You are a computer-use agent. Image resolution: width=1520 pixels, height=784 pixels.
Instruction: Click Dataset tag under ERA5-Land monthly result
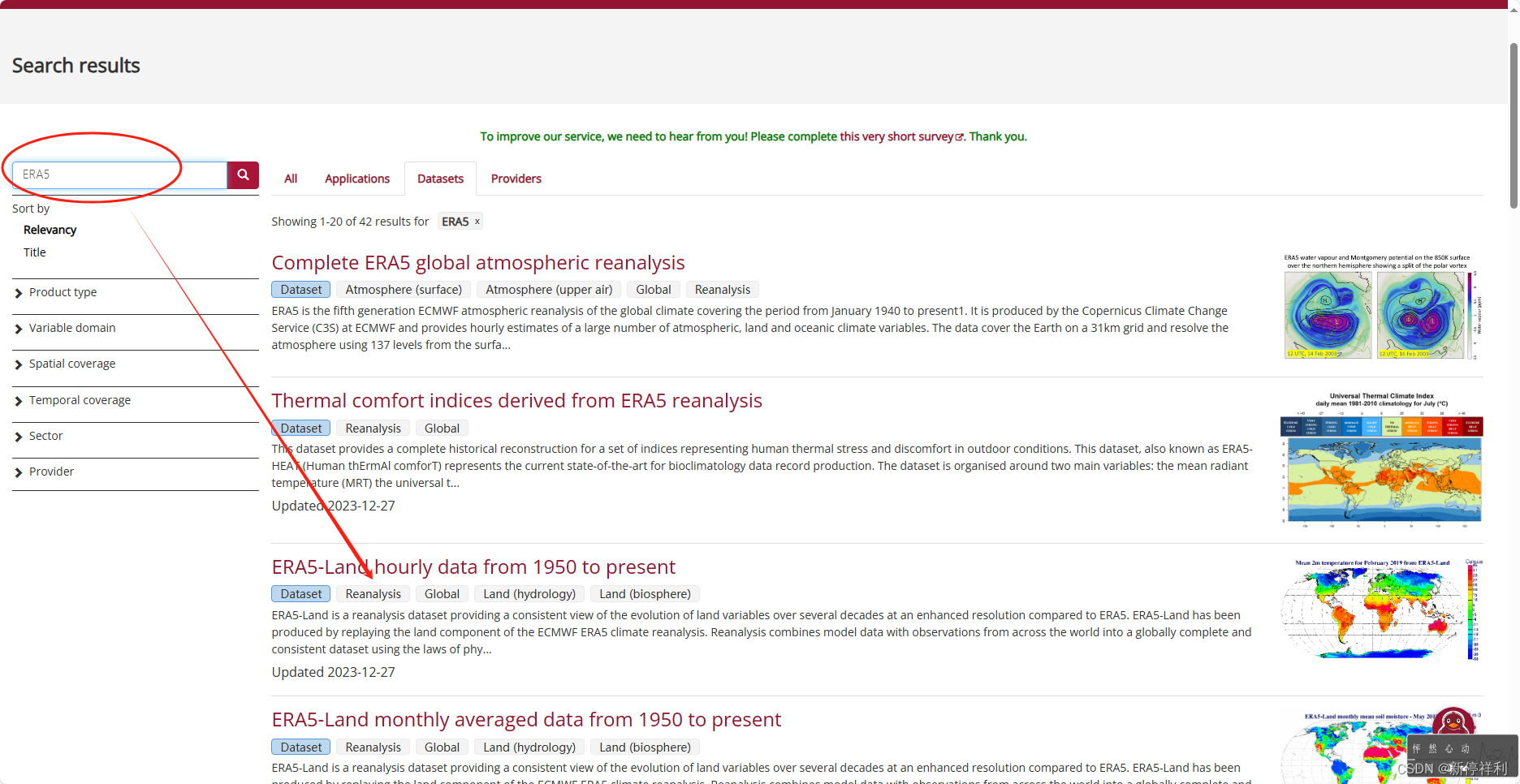pyautogui.click(x=301, y=747)
